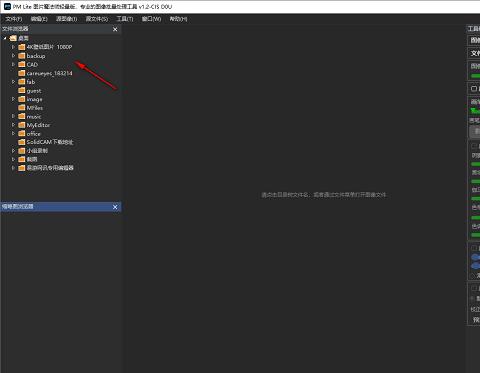Image resolution: width=480 pixels, height=373 pixels.
Task: Tick the checkbox below the first green slider
Action: 474,89
